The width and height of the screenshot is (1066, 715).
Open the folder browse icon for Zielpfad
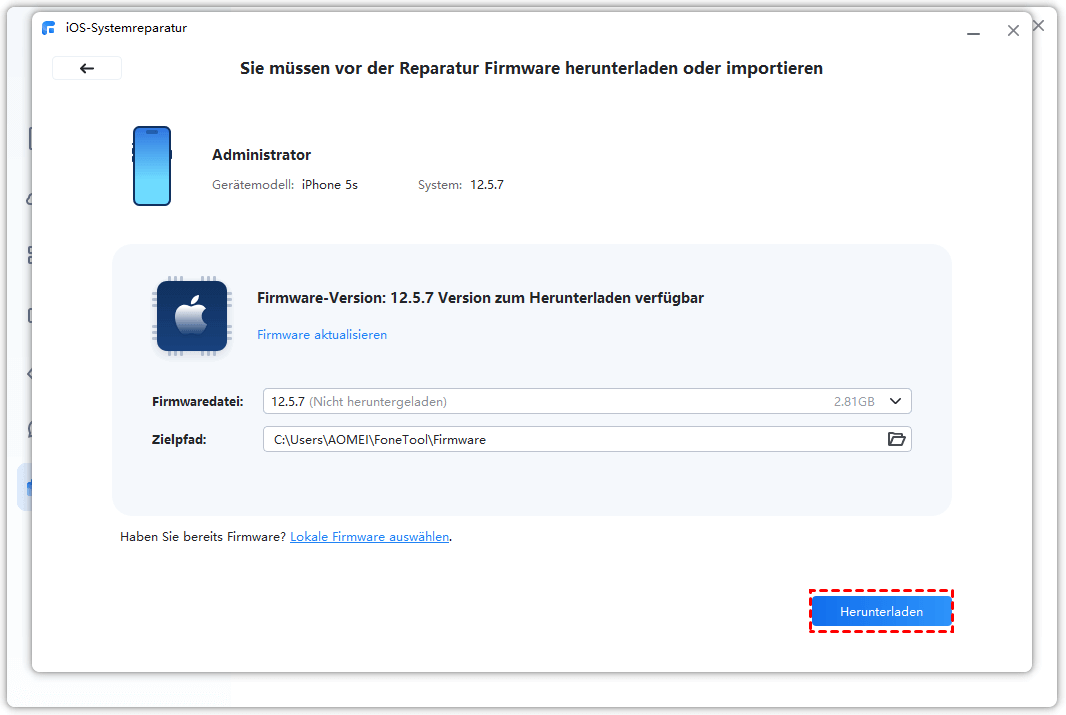(x=896, y=439)
